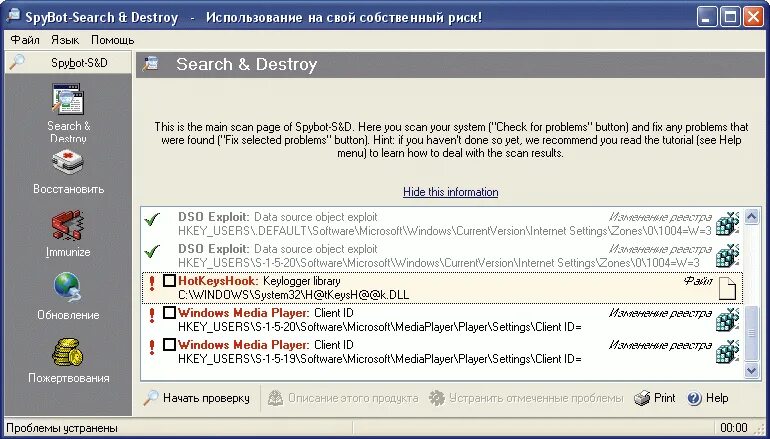Click the 00:00 timer in status bar
Viewport: 770px width, 439px height.
click(734, 428)
